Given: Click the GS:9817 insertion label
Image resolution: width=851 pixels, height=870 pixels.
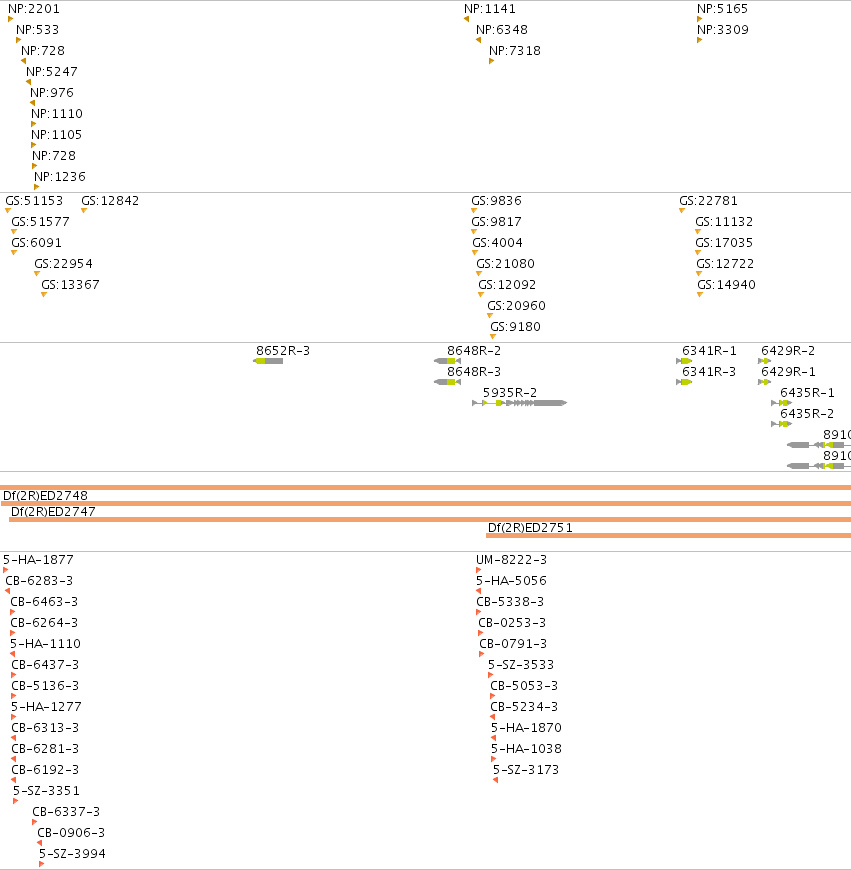Looking at the screenshot, I should (497, 222).
